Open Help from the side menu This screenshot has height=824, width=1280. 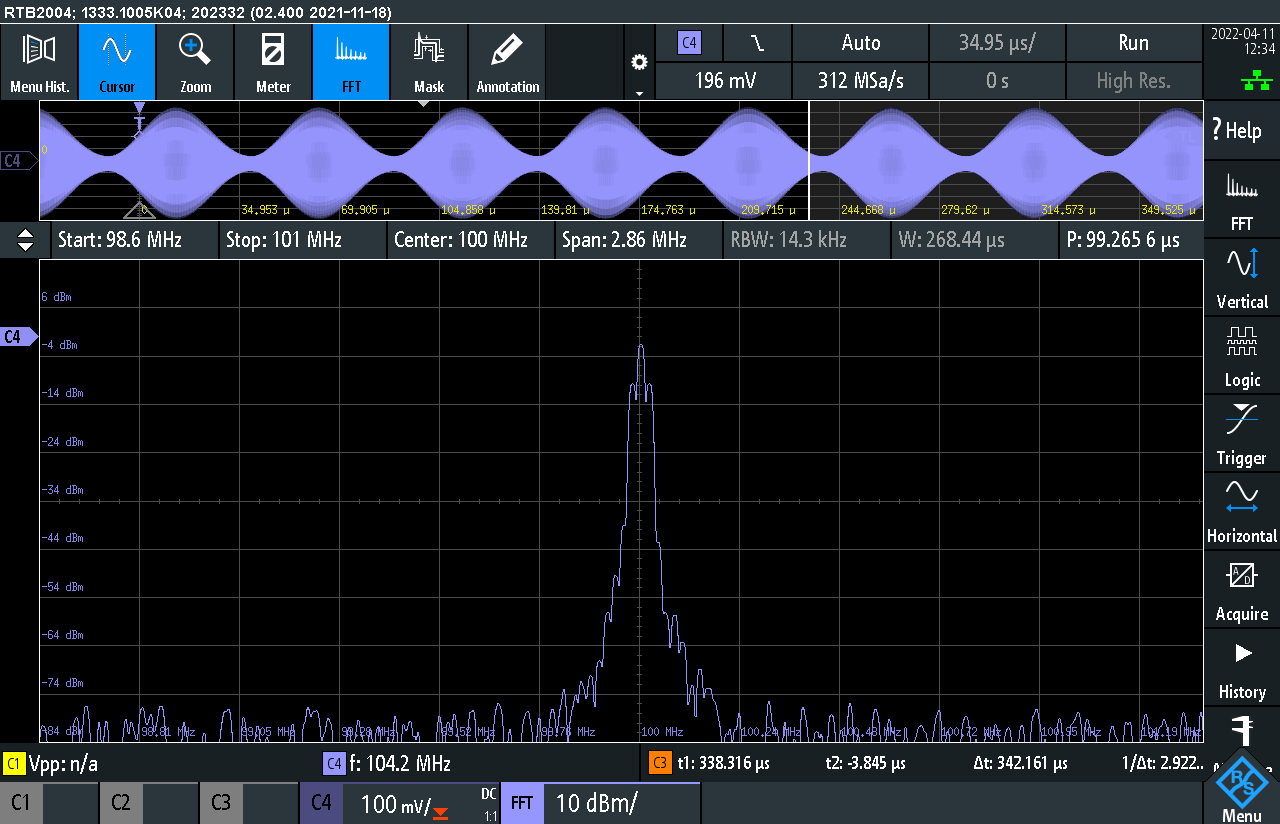pyautogui.click(x=1242, y=130)
